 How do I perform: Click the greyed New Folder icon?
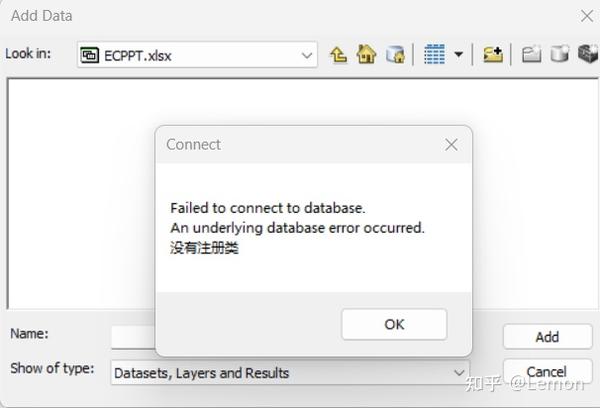click(x=532, y=54)
